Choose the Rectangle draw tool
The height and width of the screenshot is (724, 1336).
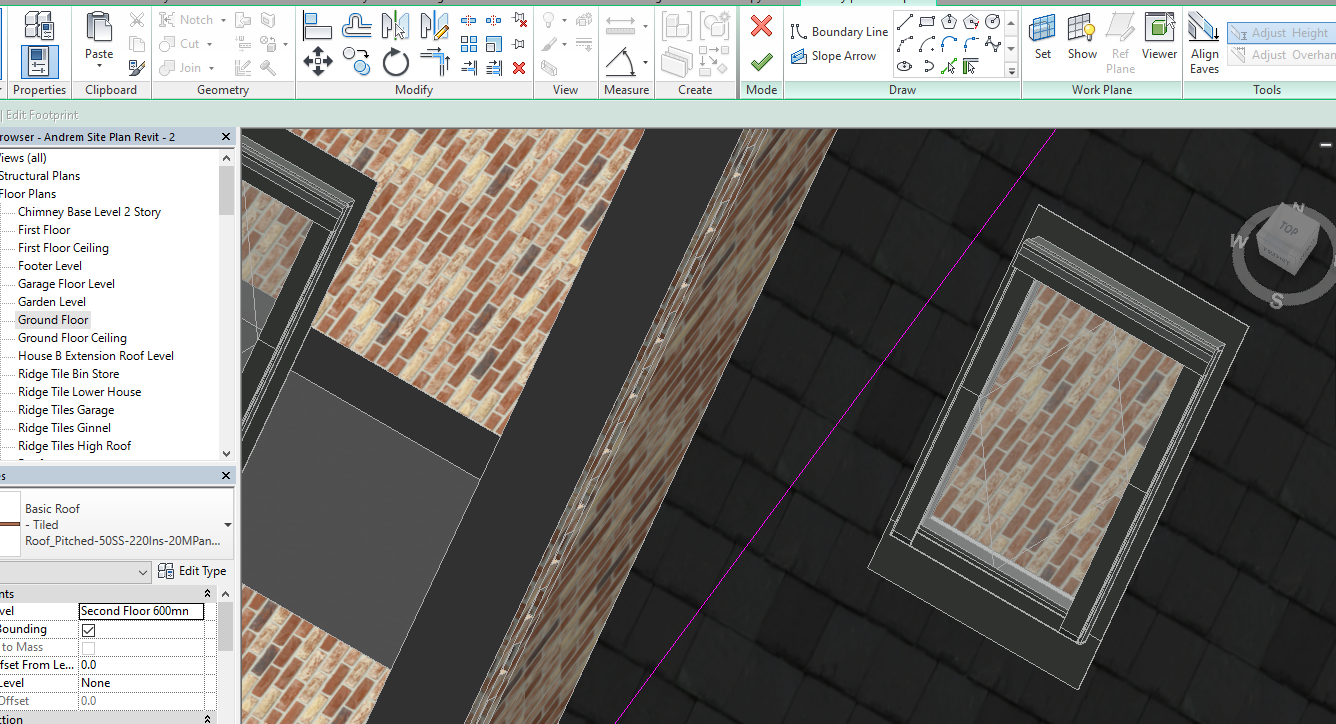click(927, 21)
